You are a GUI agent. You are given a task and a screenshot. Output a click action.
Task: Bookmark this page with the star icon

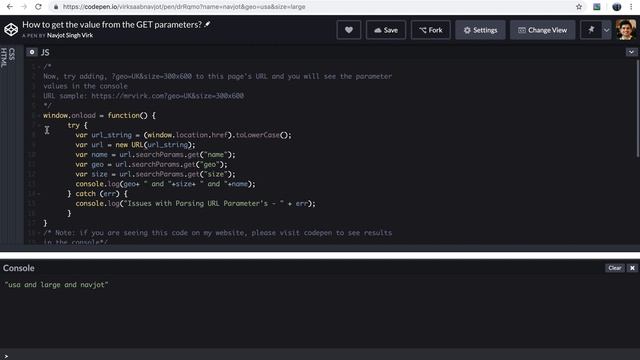point(579,7)
